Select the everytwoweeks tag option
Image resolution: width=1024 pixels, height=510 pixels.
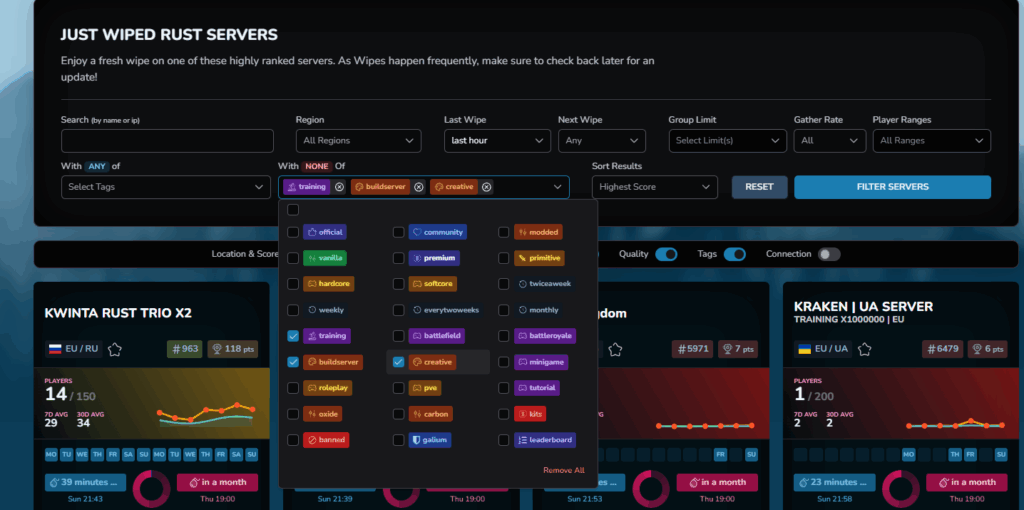tap(447, 310)
